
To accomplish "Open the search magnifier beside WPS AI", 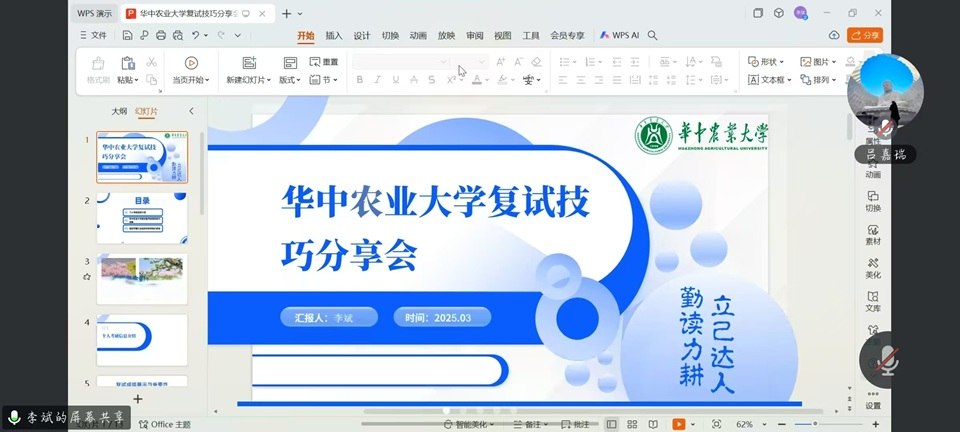I will 652,35.
